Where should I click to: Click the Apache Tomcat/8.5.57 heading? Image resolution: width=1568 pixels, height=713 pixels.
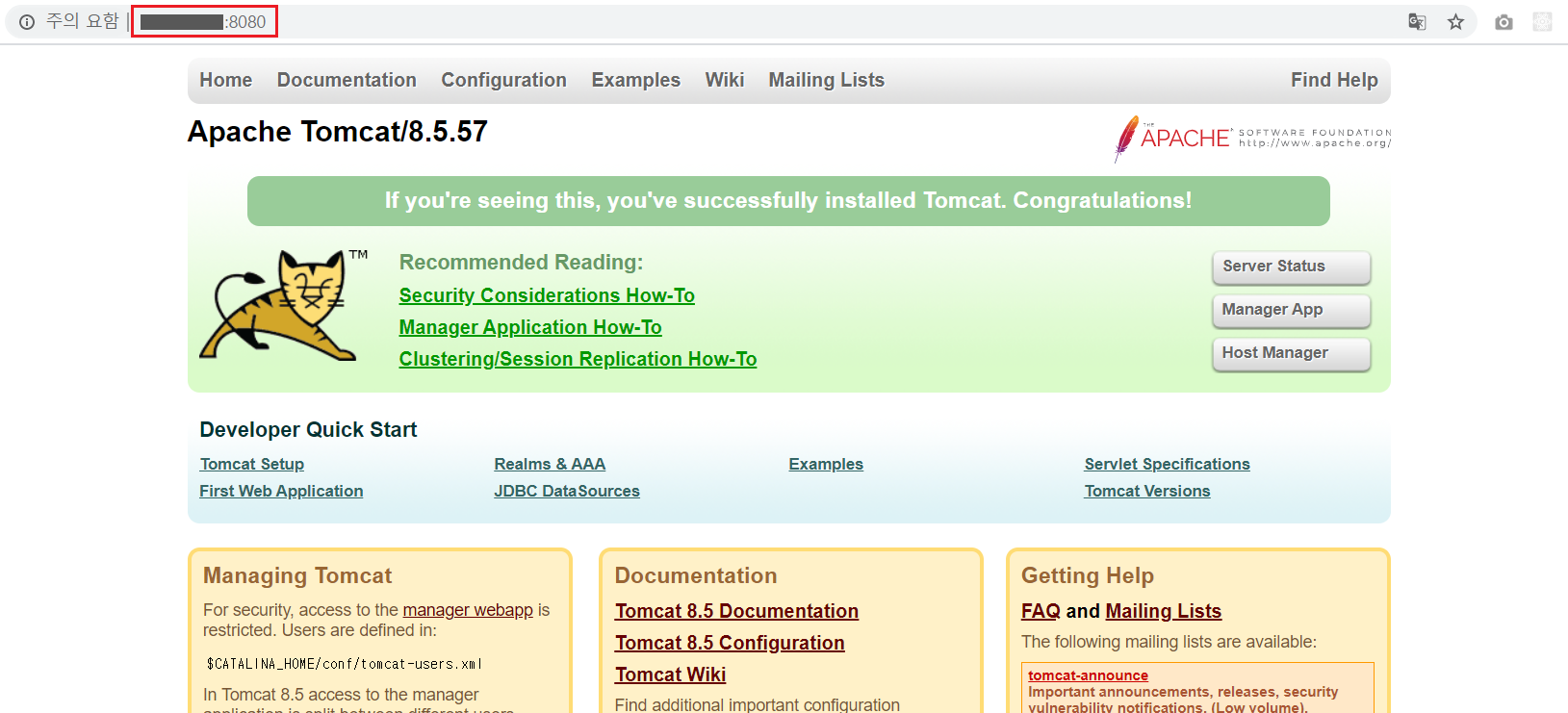click(x=338, y=131)
